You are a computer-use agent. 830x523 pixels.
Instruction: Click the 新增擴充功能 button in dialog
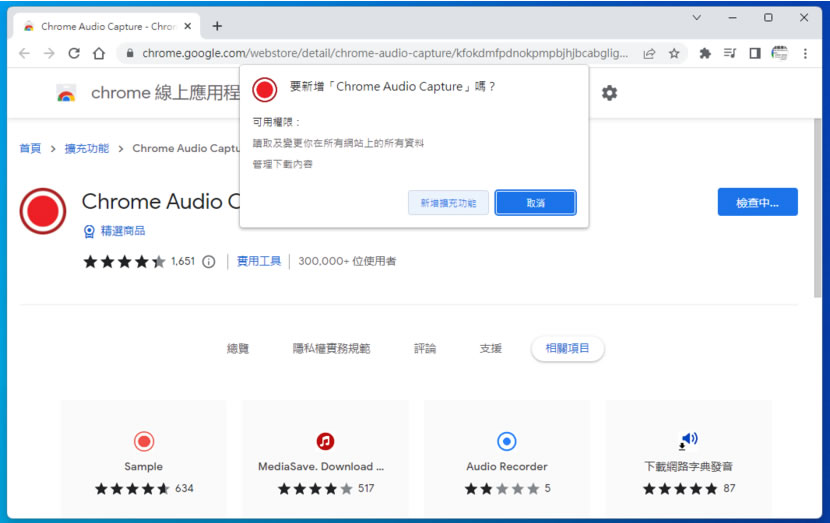[x=448, y=203]
